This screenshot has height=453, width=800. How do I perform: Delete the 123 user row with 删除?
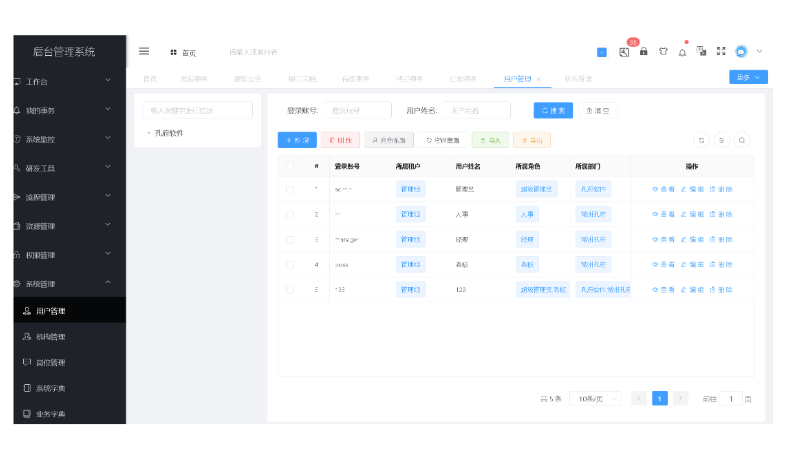[x=721, y=289]
